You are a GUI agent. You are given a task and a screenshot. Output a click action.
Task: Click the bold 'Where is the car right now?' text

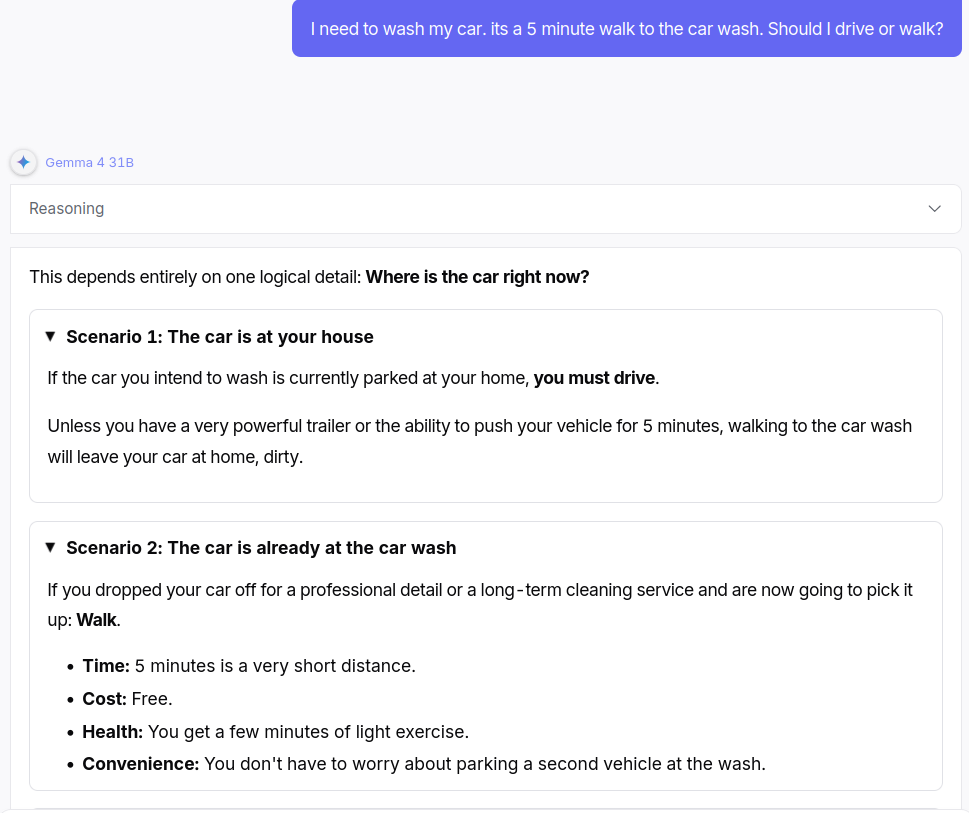(x=478, y=277)
